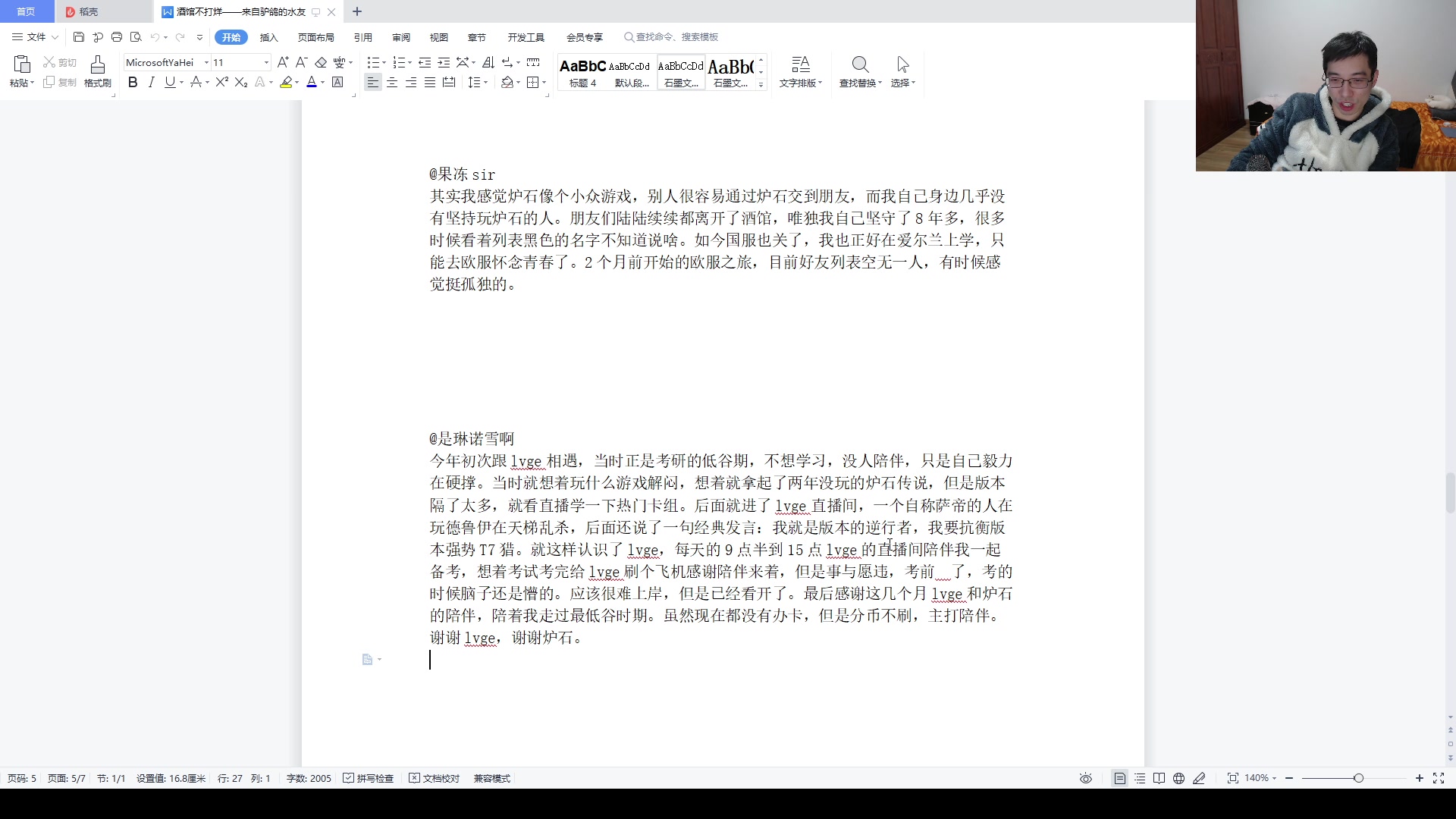
Task: Click the paragraph layout icon beside cursor line
Action: 368,660
